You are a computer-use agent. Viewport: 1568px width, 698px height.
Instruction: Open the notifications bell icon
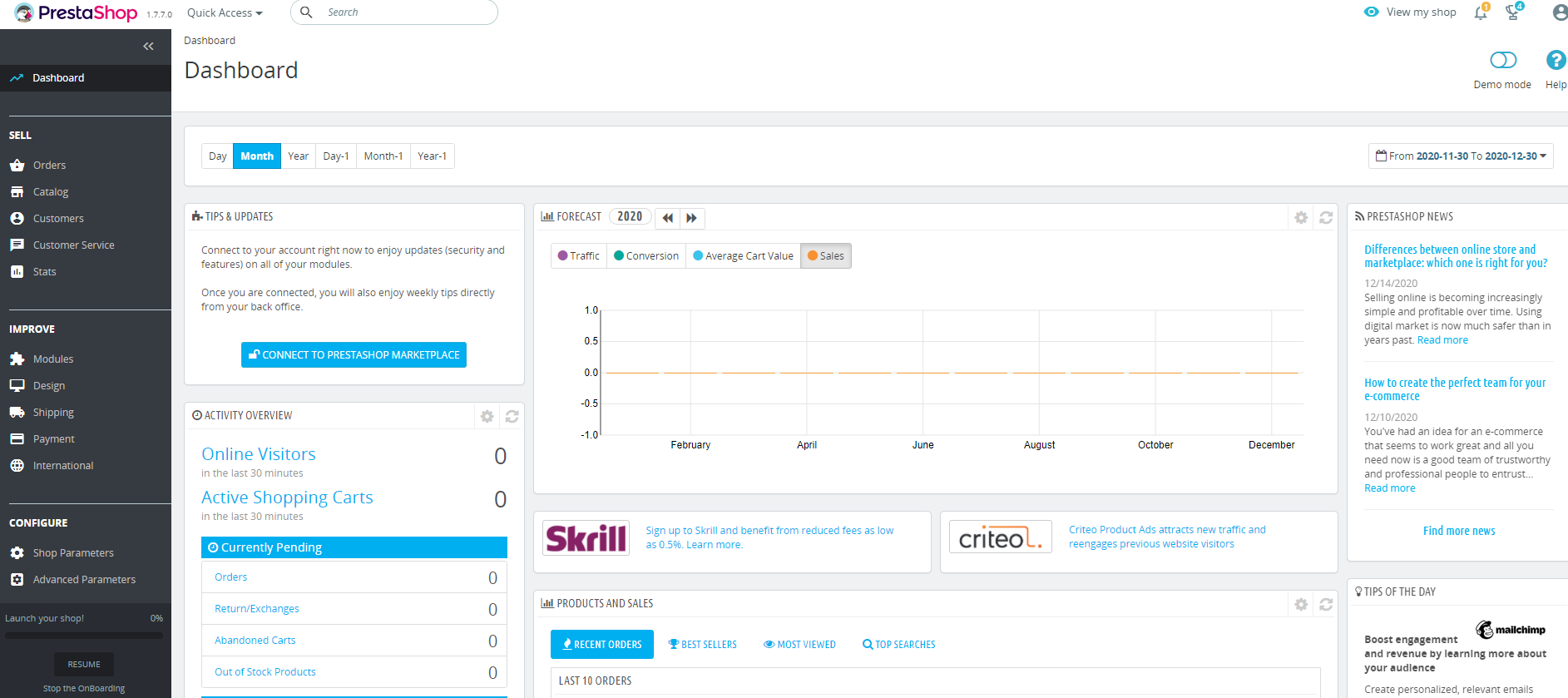[1481, 12]
